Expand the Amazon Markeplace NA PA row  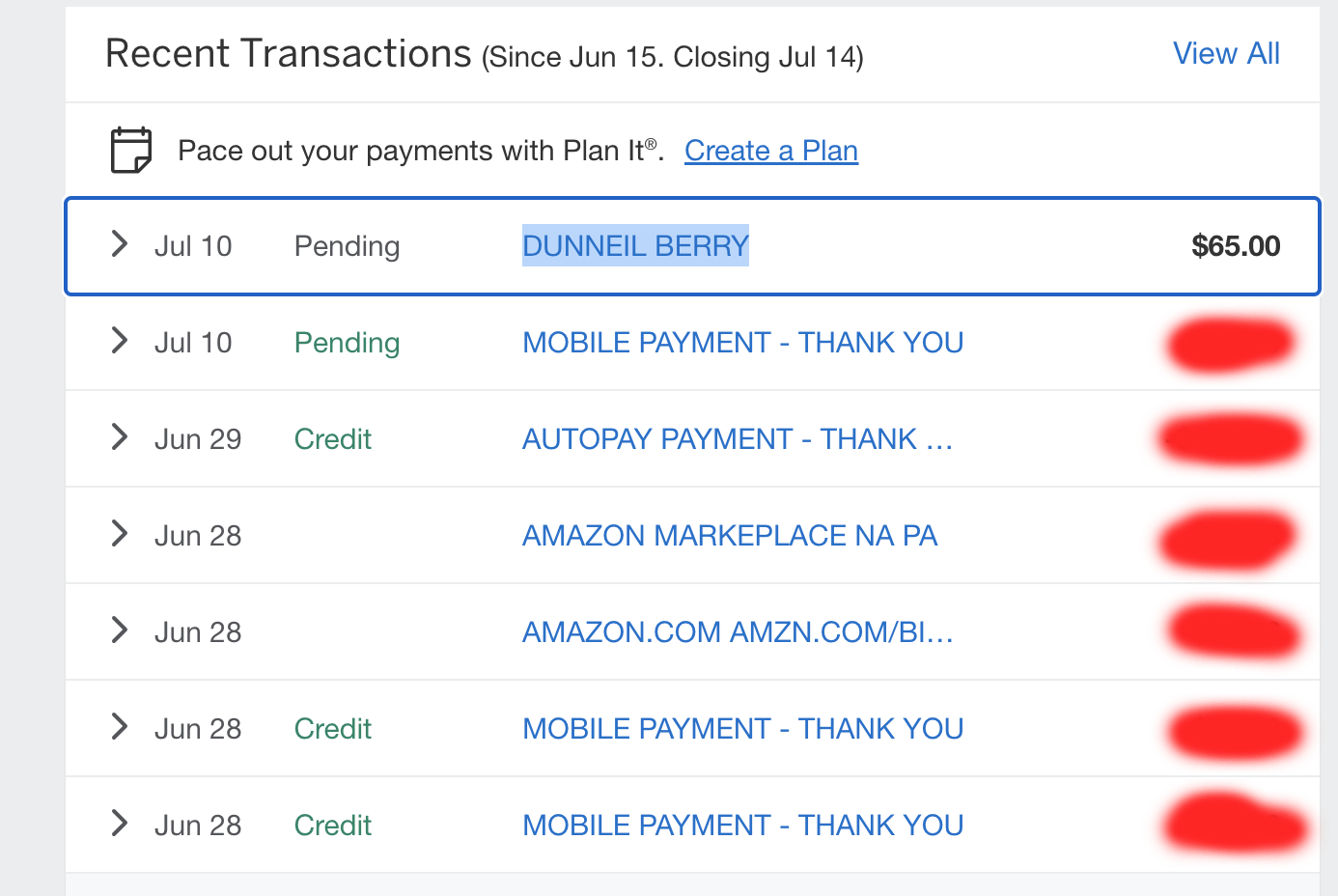pyautogui.click(x=119, y=533)
